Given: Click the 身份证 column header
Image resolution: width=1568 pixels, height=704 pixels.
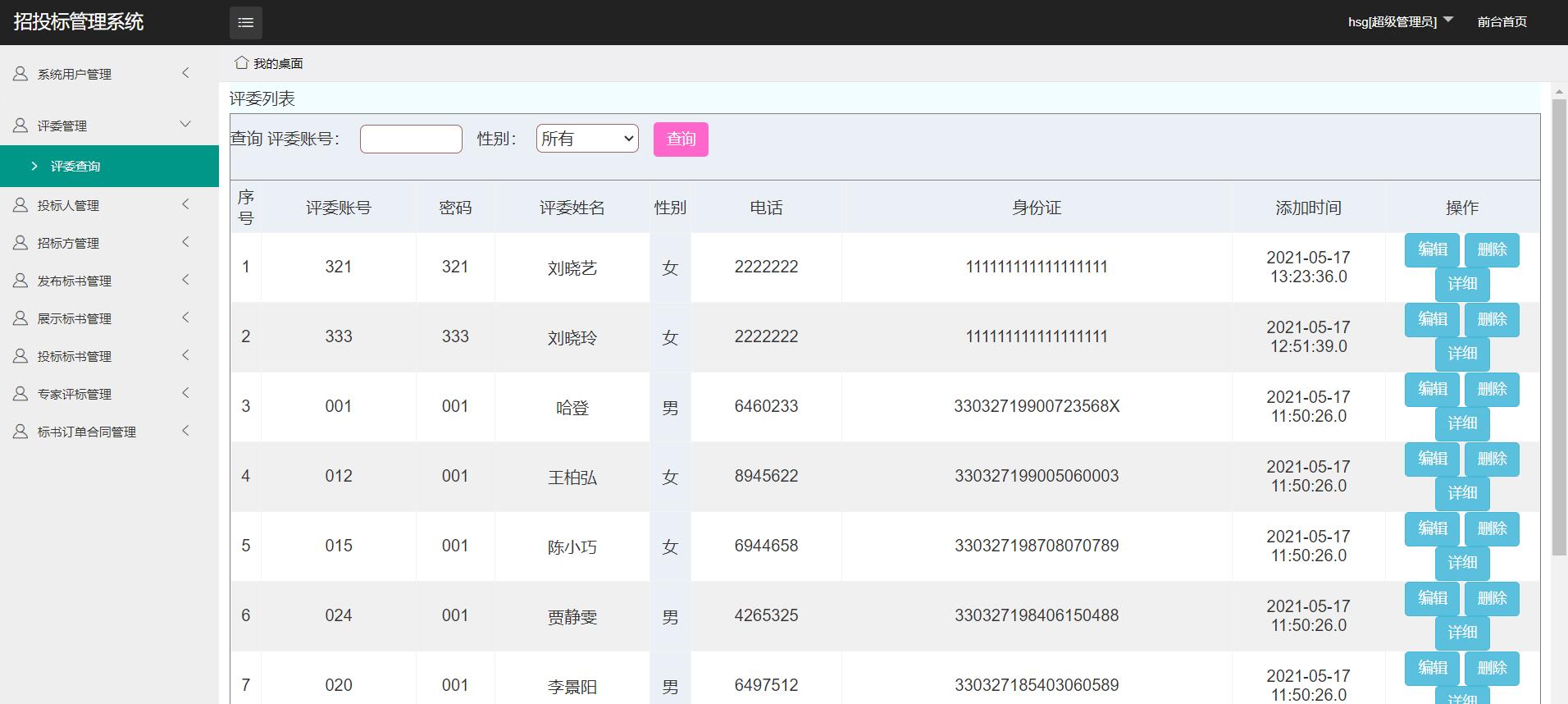Looking at the screenshot, I should click(x=1037, y=208).
